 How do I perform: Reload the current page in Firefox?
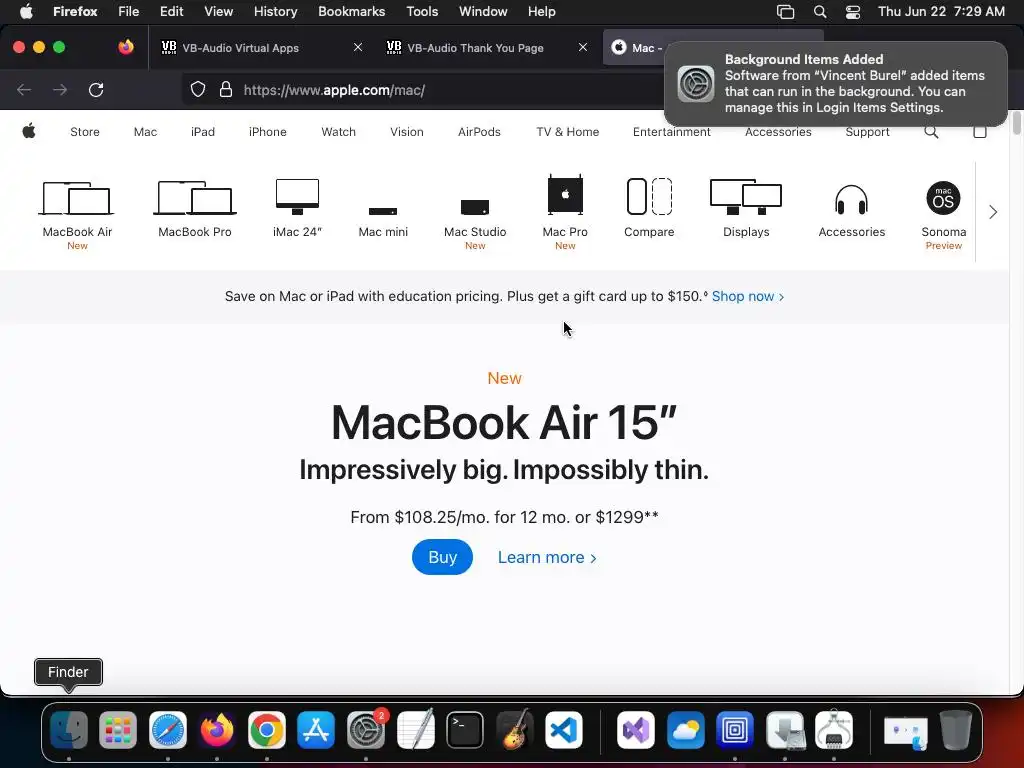96,89
